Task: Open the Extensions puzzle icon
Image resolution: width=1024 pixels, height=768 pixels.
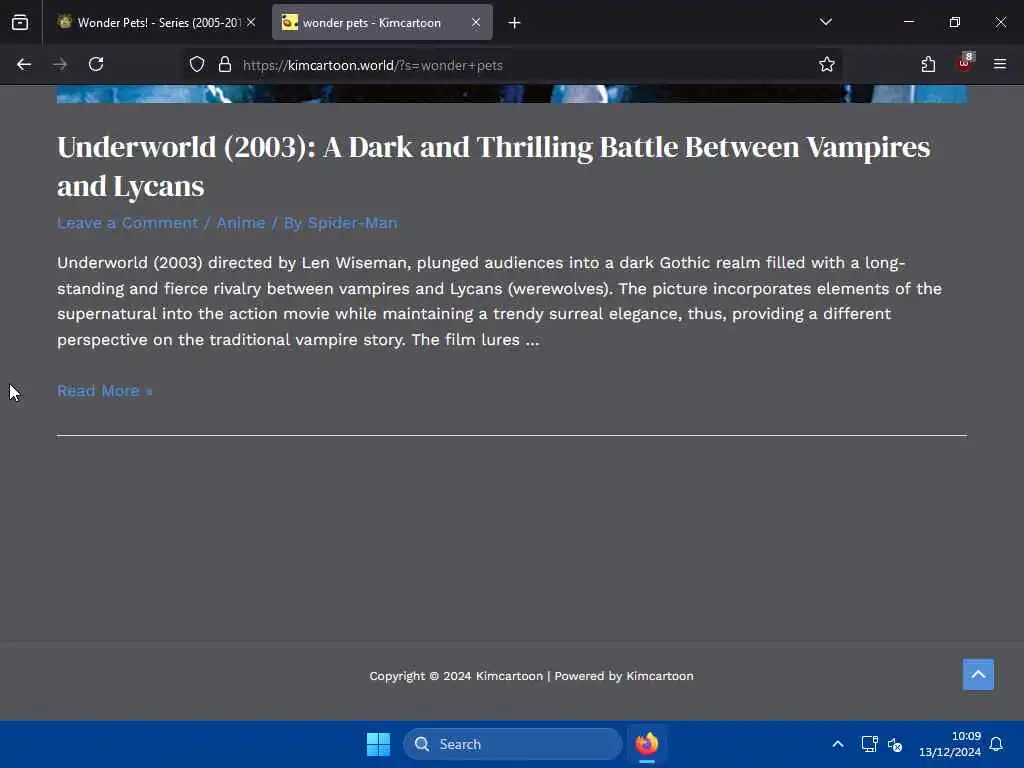Action: 928,64
